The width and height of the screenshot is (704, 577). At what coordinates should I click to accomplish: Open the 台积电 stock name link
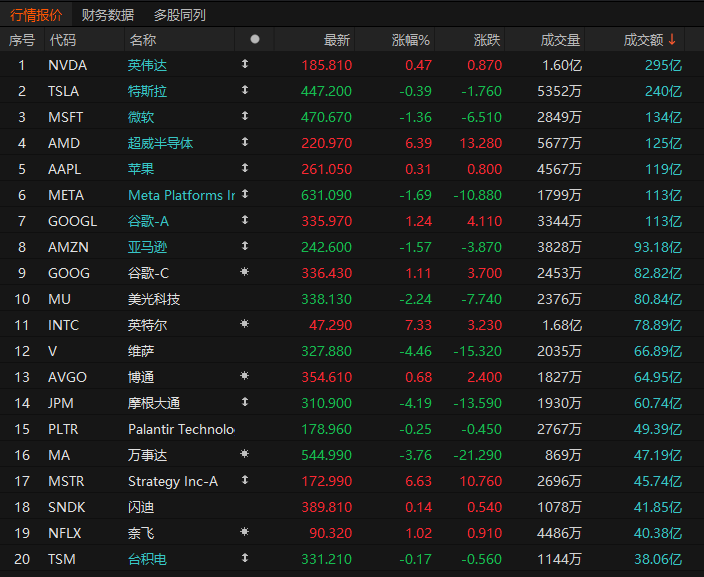point(147,559)
